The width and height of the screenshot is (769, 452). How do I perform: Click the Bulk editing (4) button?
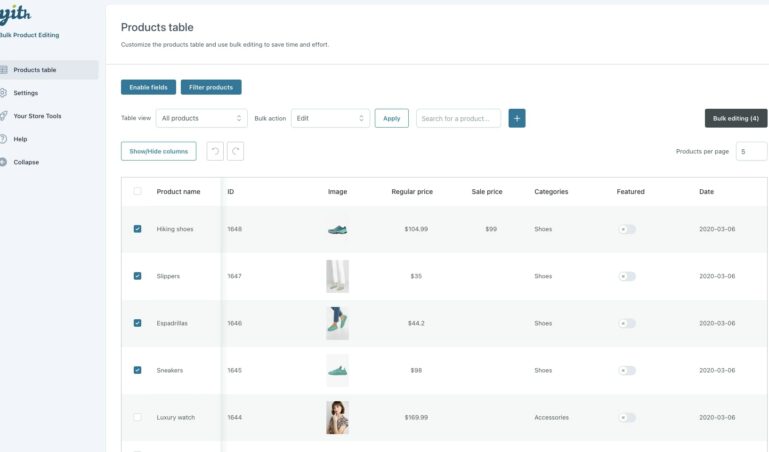tap(736, 118)
